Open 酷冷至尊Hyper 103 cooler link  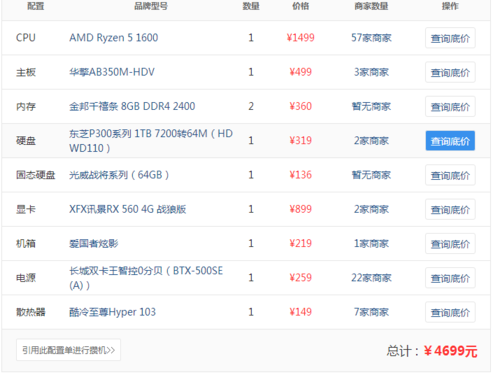click(x=112, y=312)
